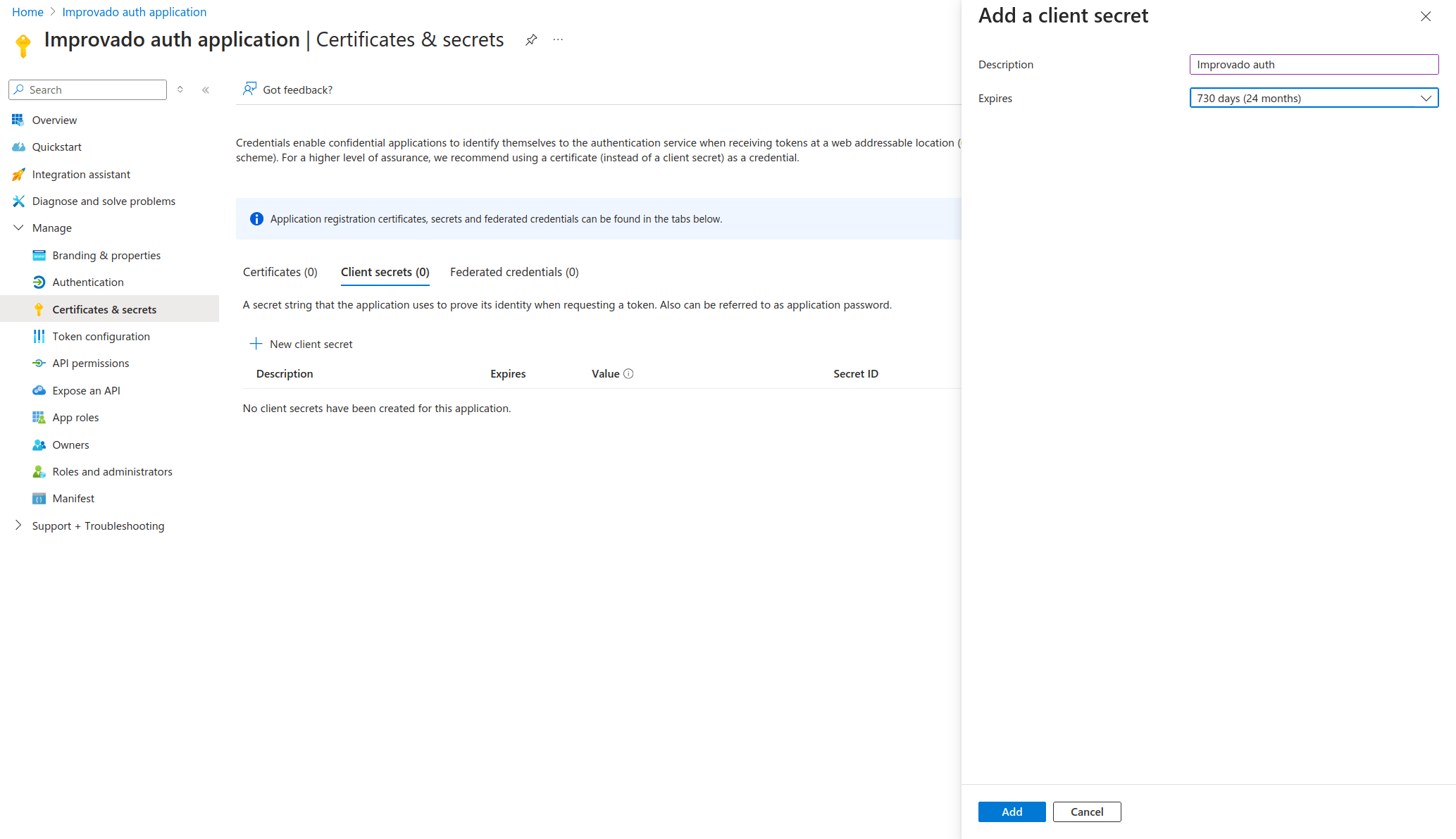Viewport: 1456px width, 839px height.
Task: Click the plus icon for New client secret
Action: click(256, 344)
